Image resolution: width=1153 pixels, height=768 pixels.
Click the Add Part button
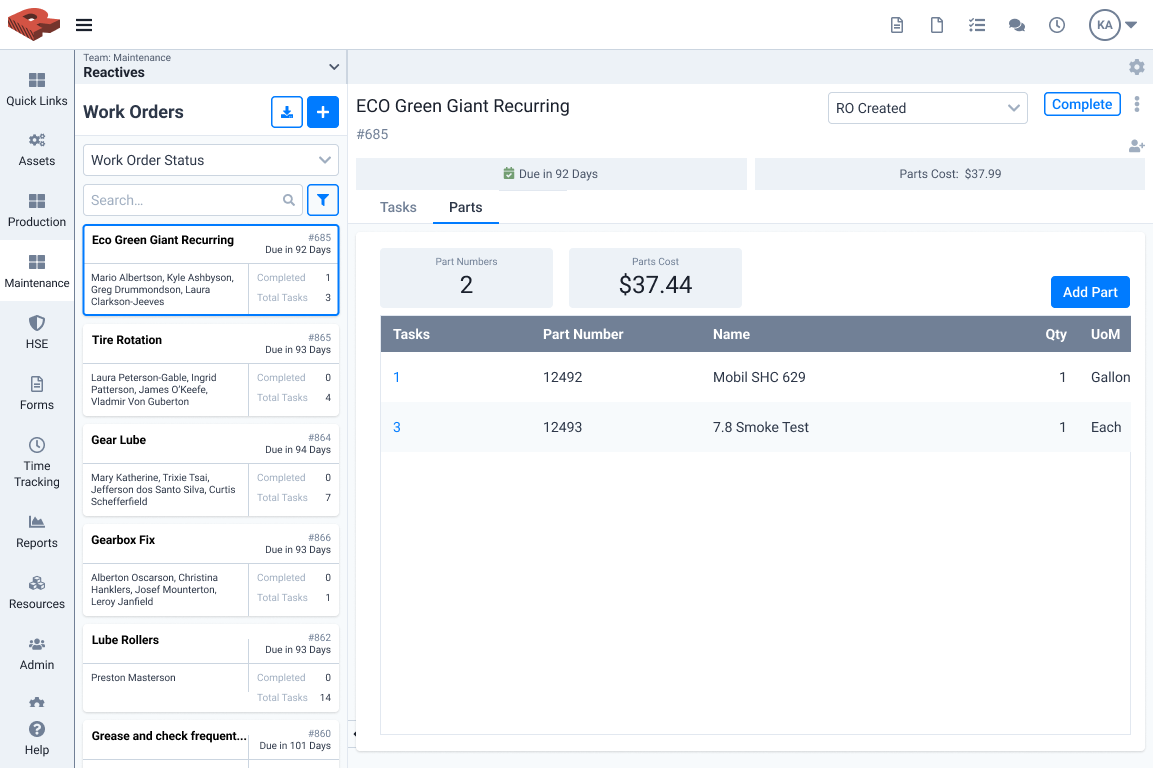tap(1090, 292)
